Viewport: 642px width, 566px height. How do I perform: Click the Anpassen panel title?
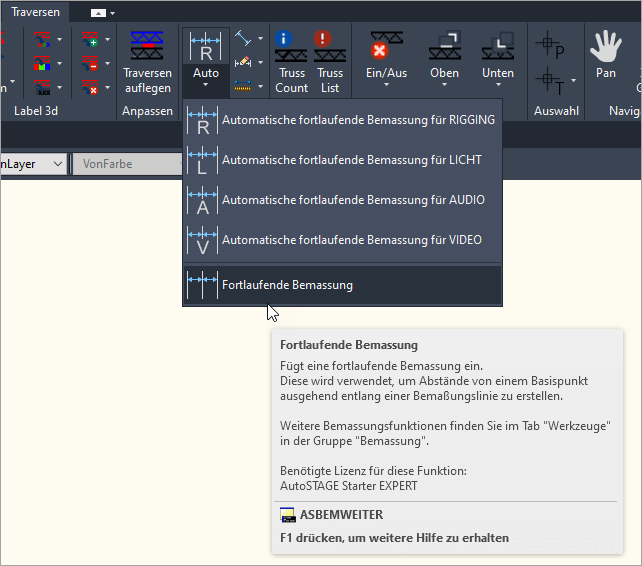147,111
